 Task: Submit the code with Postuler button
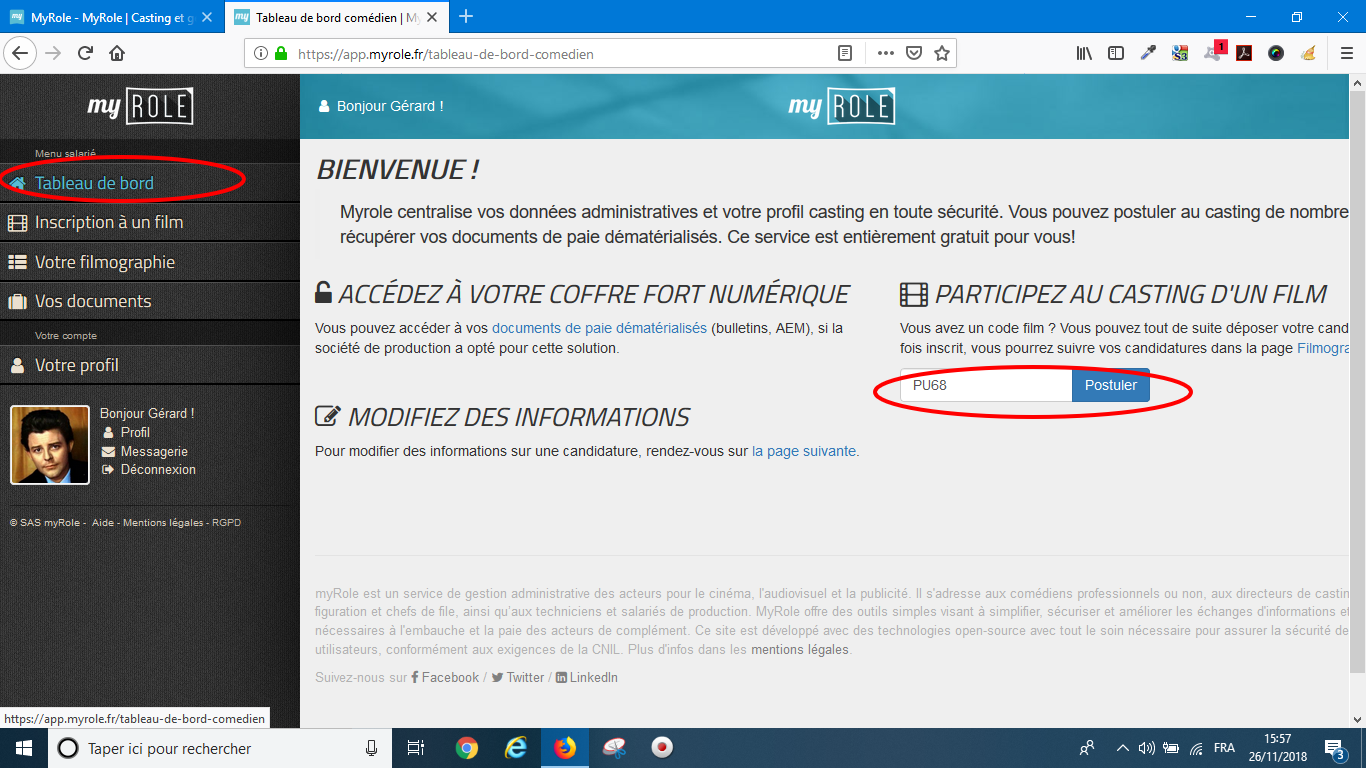tap(1111, 385)
